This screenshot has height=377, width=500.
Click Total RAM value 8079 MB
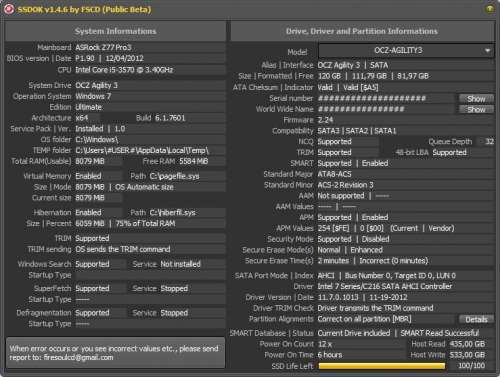point(90,161)
